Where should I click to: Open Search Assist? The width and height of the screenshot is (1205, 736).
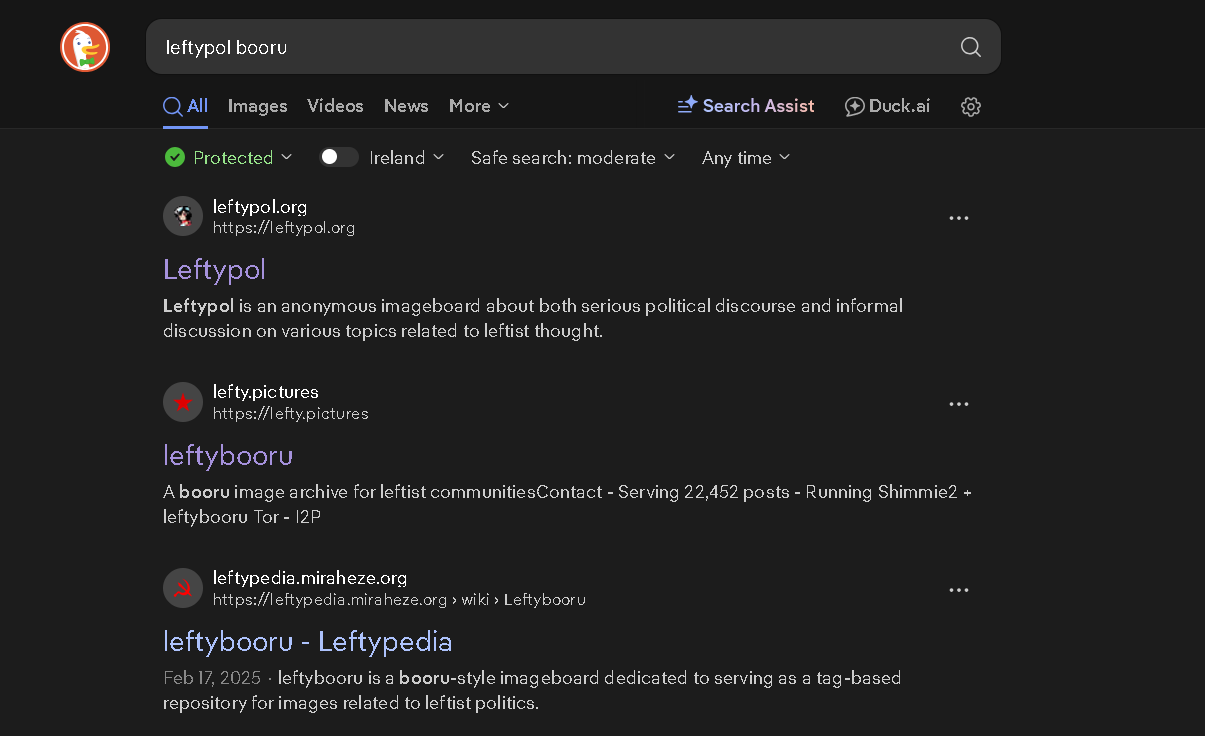click(x=746, y=106)
